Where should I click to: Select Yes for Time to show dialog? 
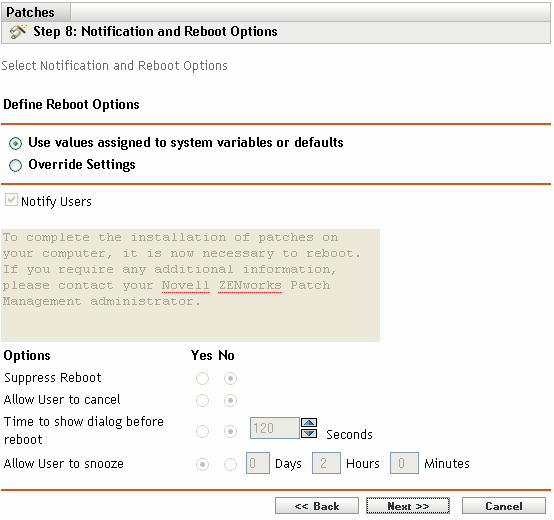point(202,431)
